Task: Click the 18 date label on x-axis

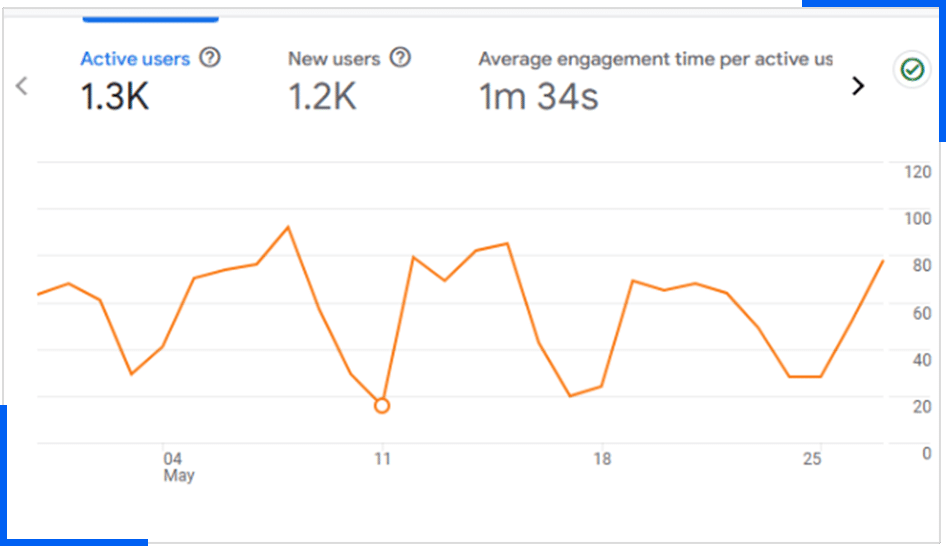Action: coord(601,459)
